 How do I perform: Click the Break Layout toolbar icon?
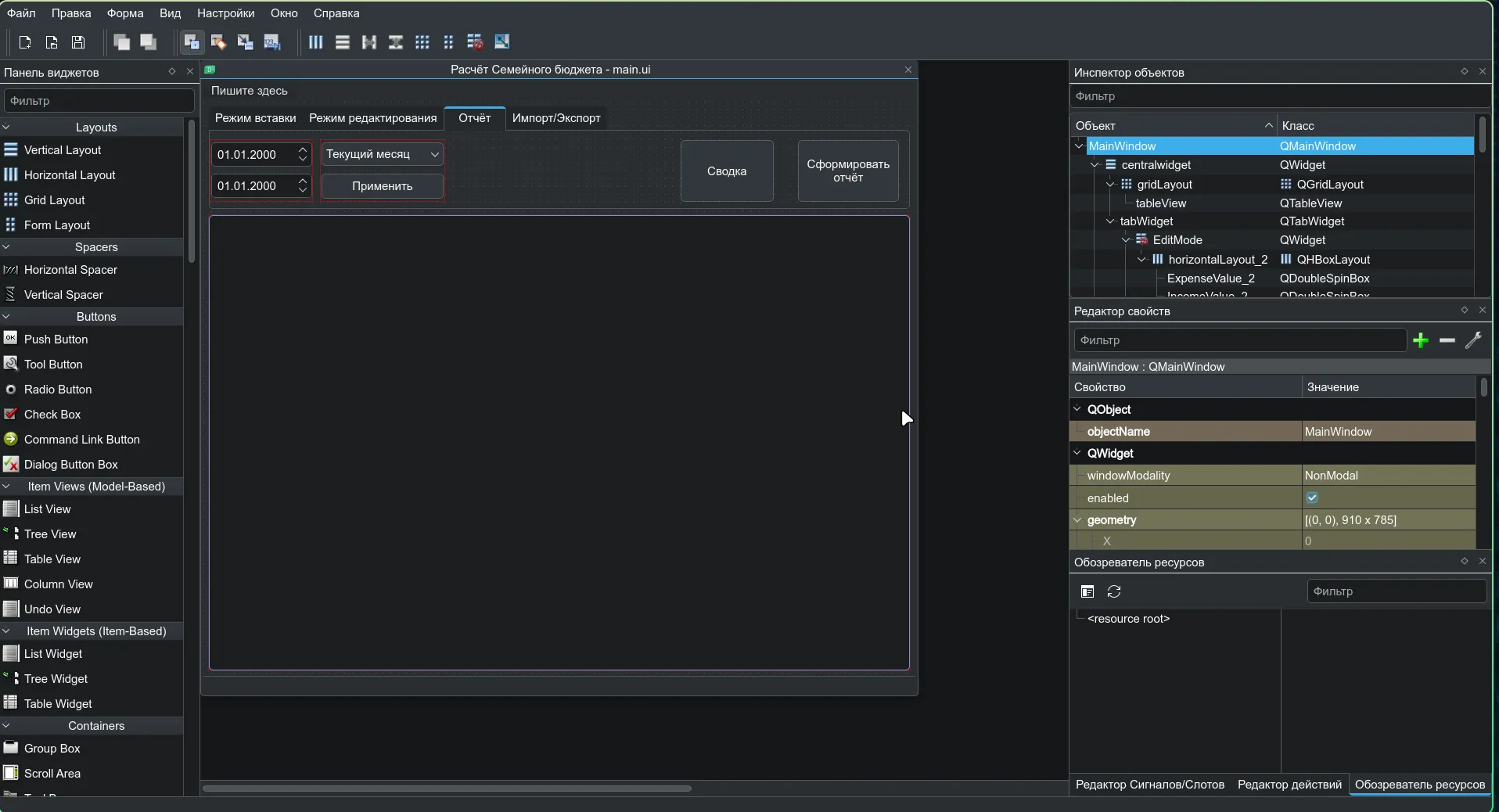[x=475, y=42]
